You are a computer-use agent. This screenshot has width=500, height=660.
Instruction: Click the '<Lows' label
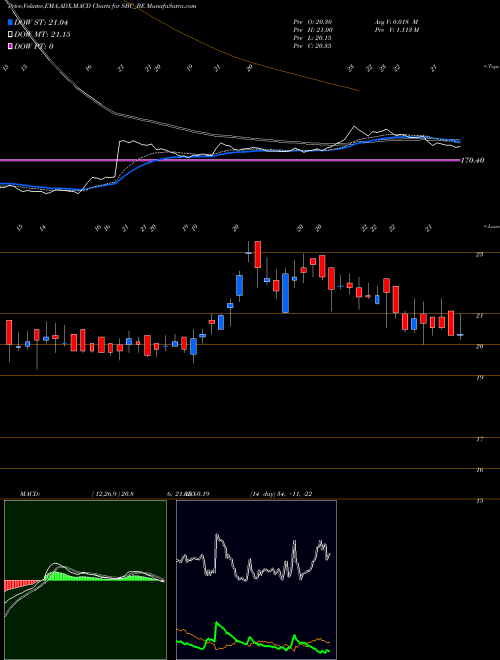click(x=491, y=226)
